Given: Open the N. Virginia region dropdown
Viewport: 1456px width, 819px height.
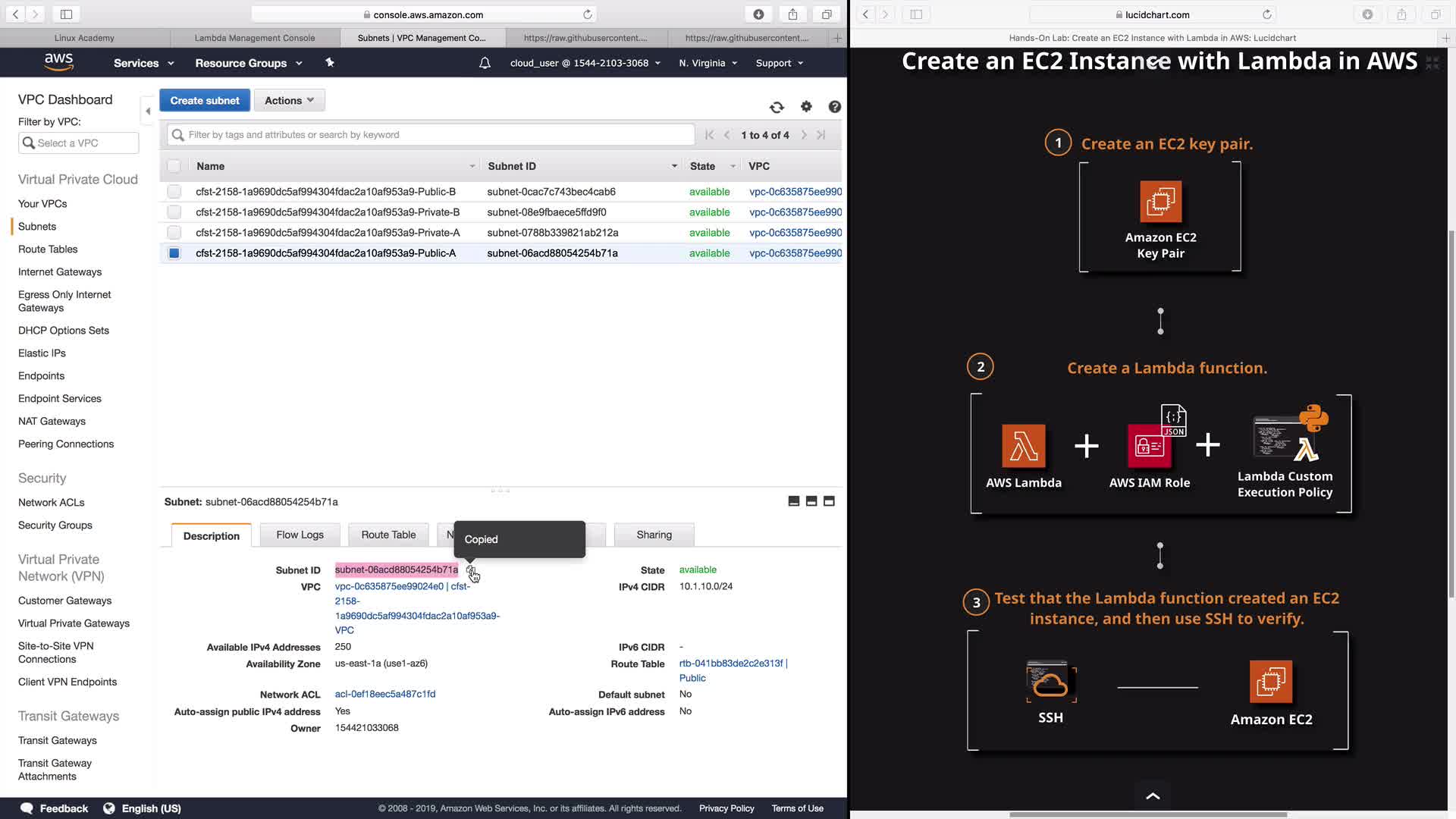Looking at the screenshot, I should point(708,63).
